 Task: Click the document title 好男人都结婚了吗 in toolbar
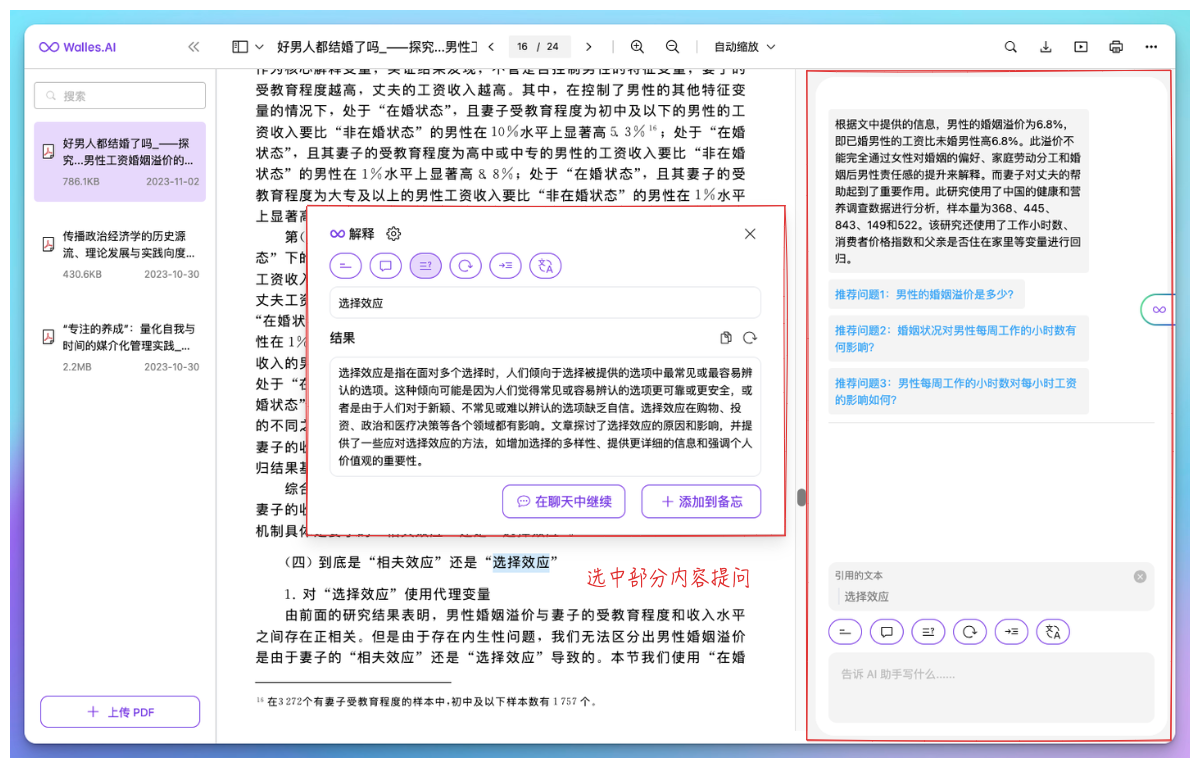point(377,47)
